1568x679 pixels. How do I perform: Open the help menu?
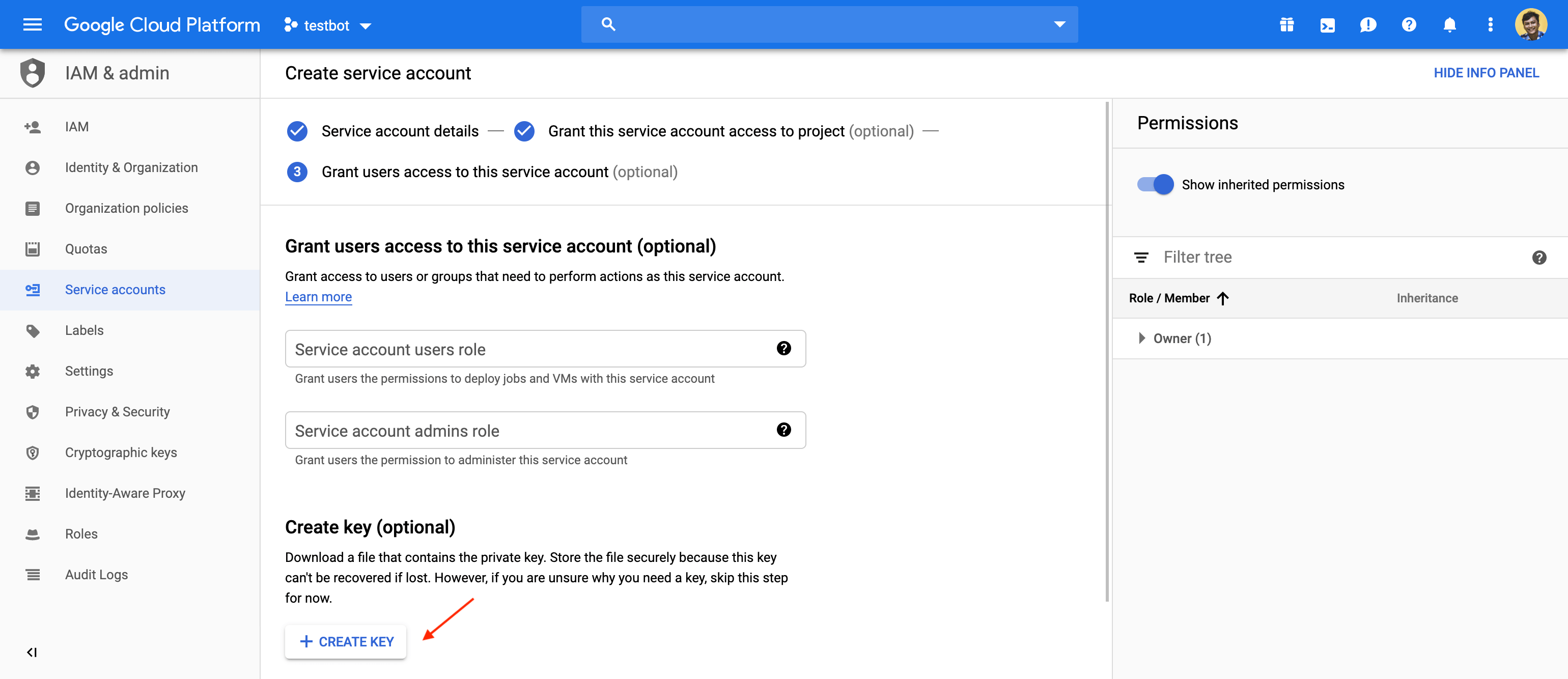[x=1409, y=24]
